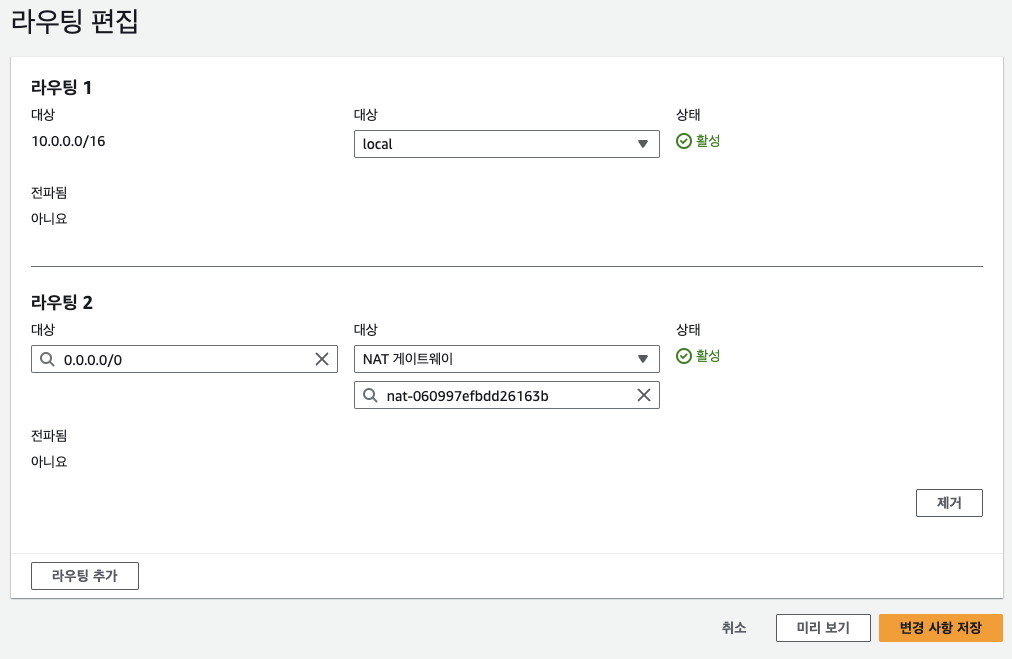This screenshot has height=659, width=1012.
Task: Clear the nat-060997efbdd26163b target field
Action: [x=644, y=396]
